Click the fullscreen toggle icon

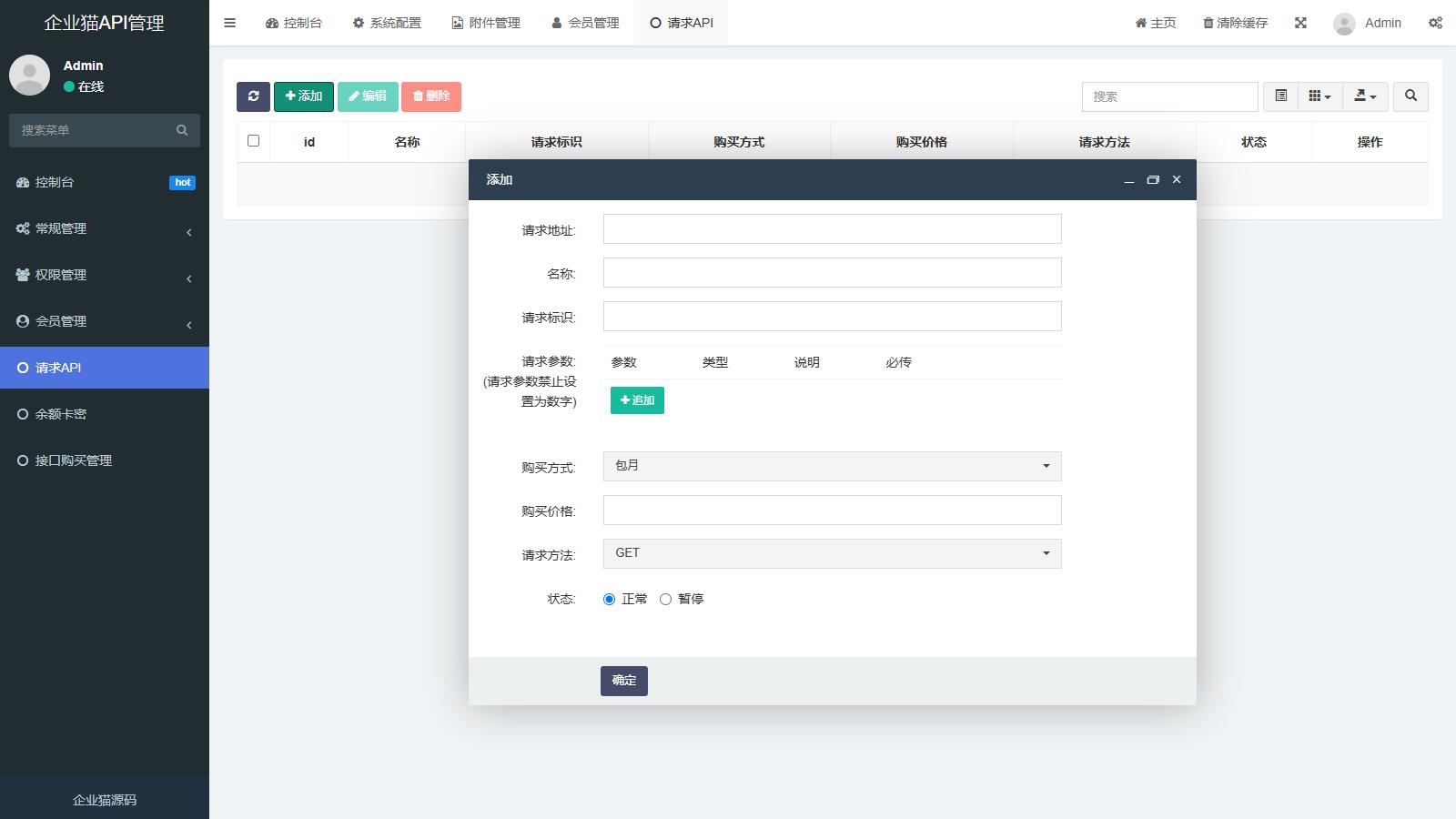tap(1300, 23)
